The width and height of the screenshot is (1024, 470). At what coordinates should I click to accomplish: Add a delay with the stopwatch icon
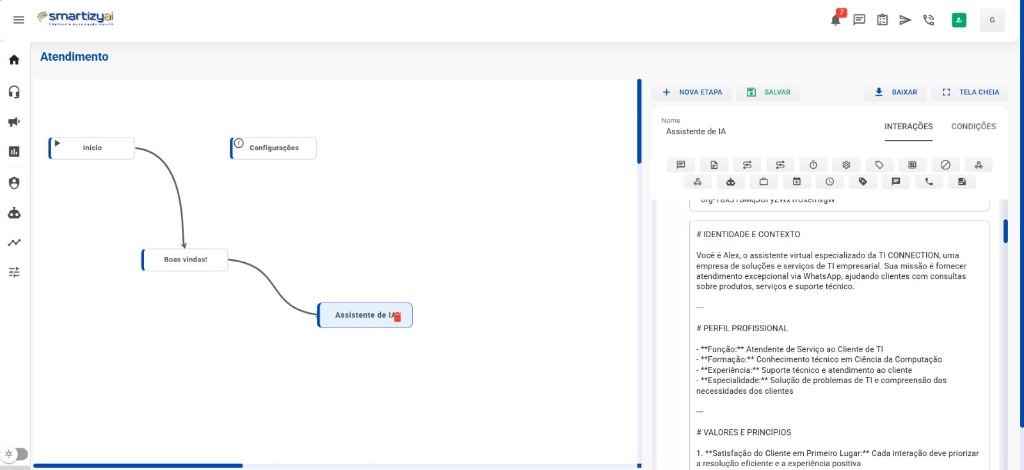[813, 165]
